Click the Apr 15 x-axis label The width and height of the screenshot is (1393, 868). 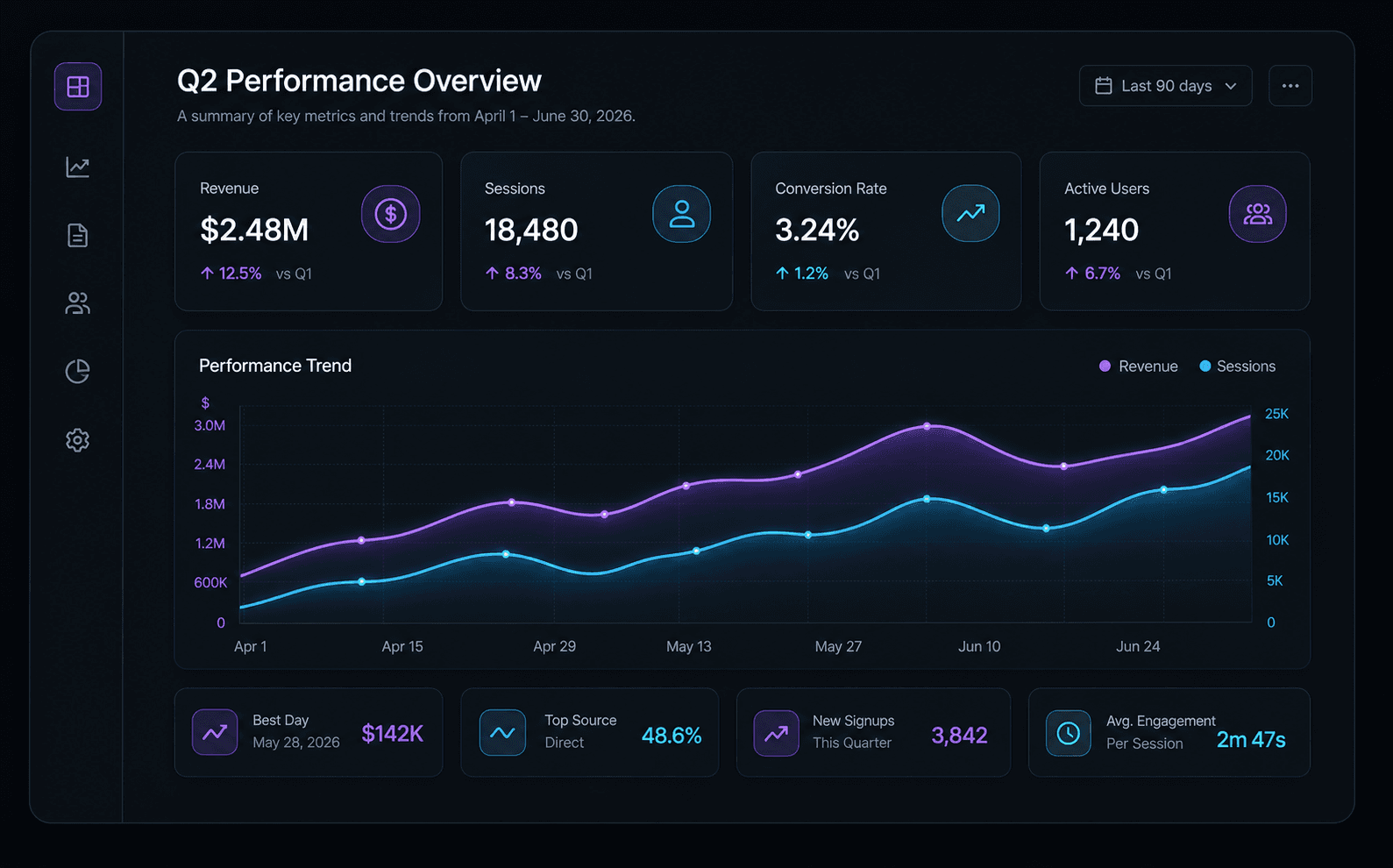[402, 646]
